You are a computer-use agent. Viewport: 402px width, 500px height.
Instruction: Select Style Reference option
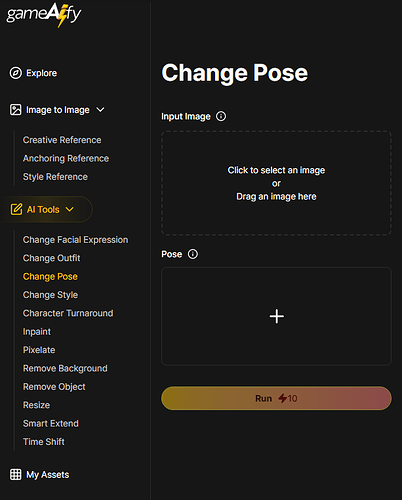point(55,177)
